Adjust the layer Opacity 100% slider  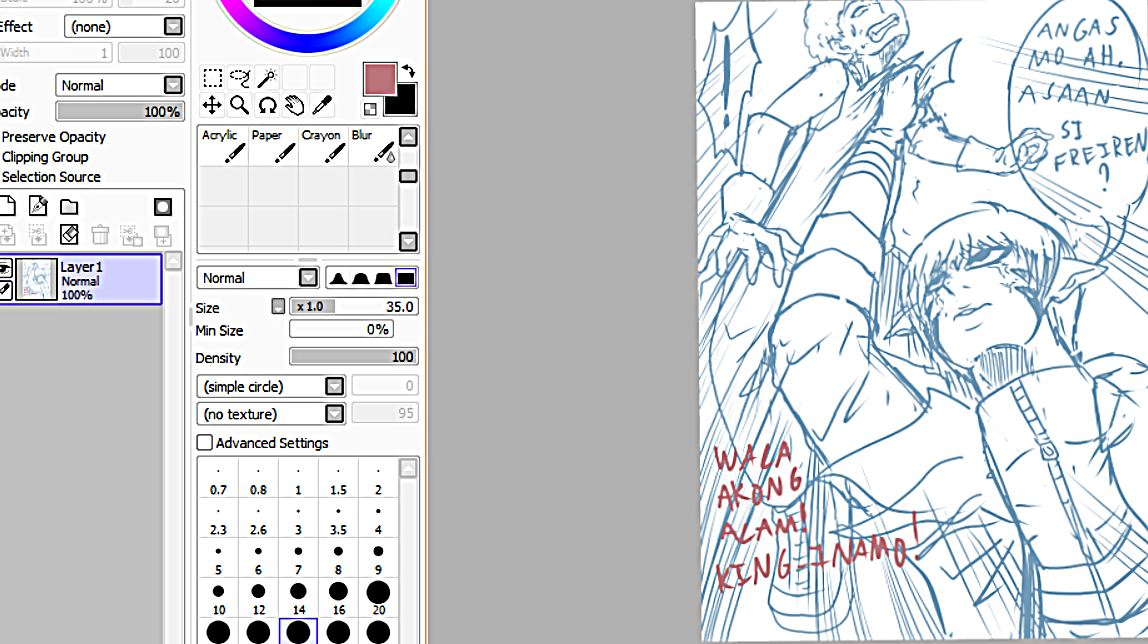pyautogui.click(x=120, y=111)
